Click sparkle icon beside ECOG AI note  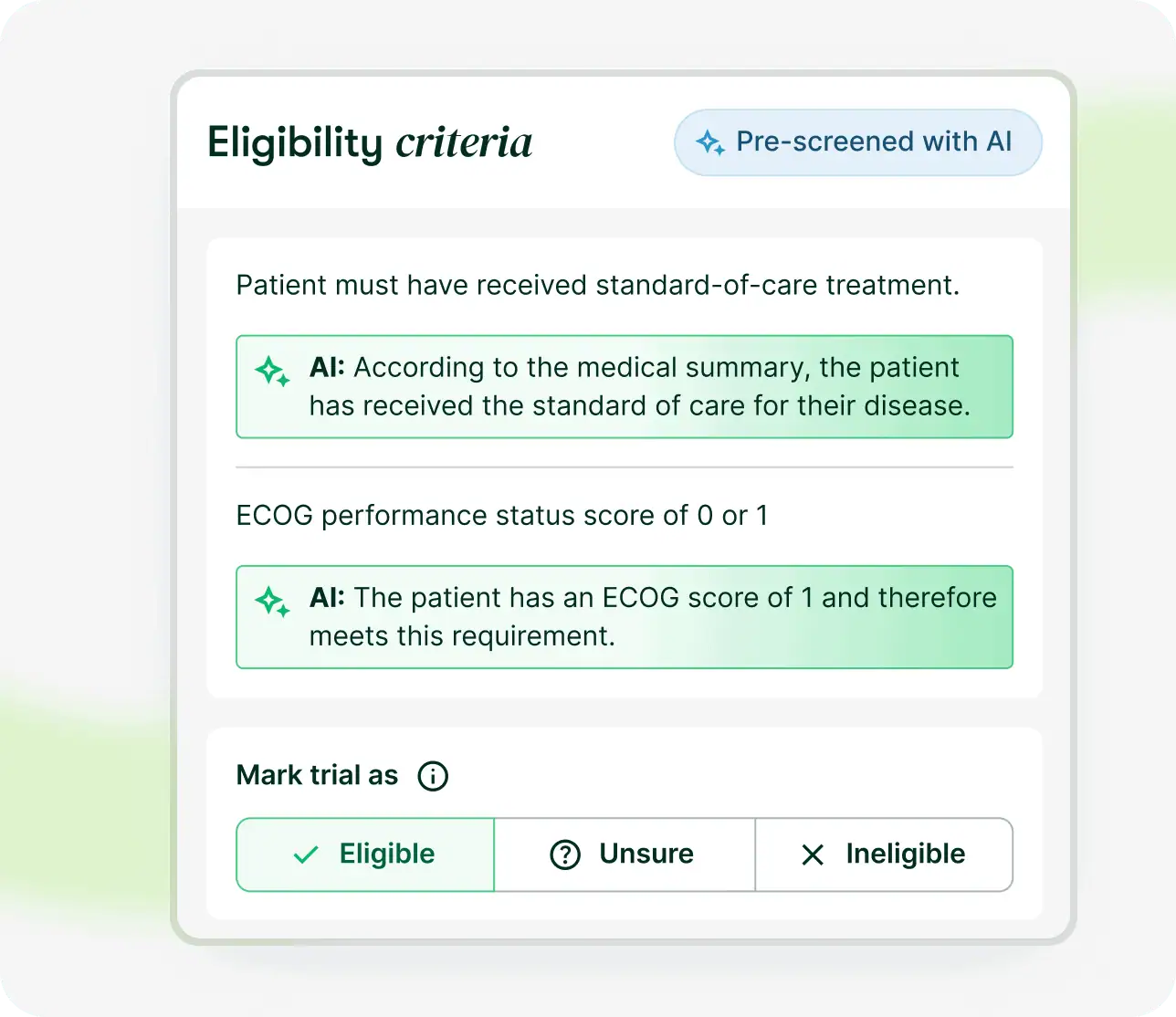pos(272,601)
